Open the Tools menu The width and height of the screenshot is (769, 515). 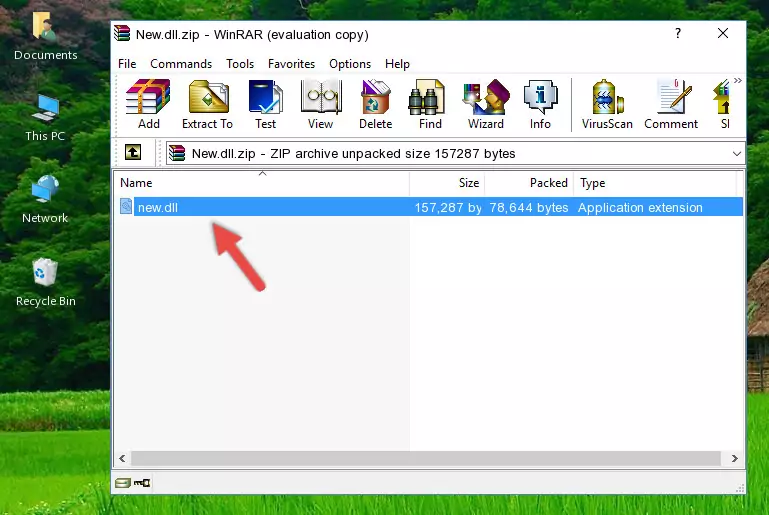pyautogui.click(x=240, y=64)
